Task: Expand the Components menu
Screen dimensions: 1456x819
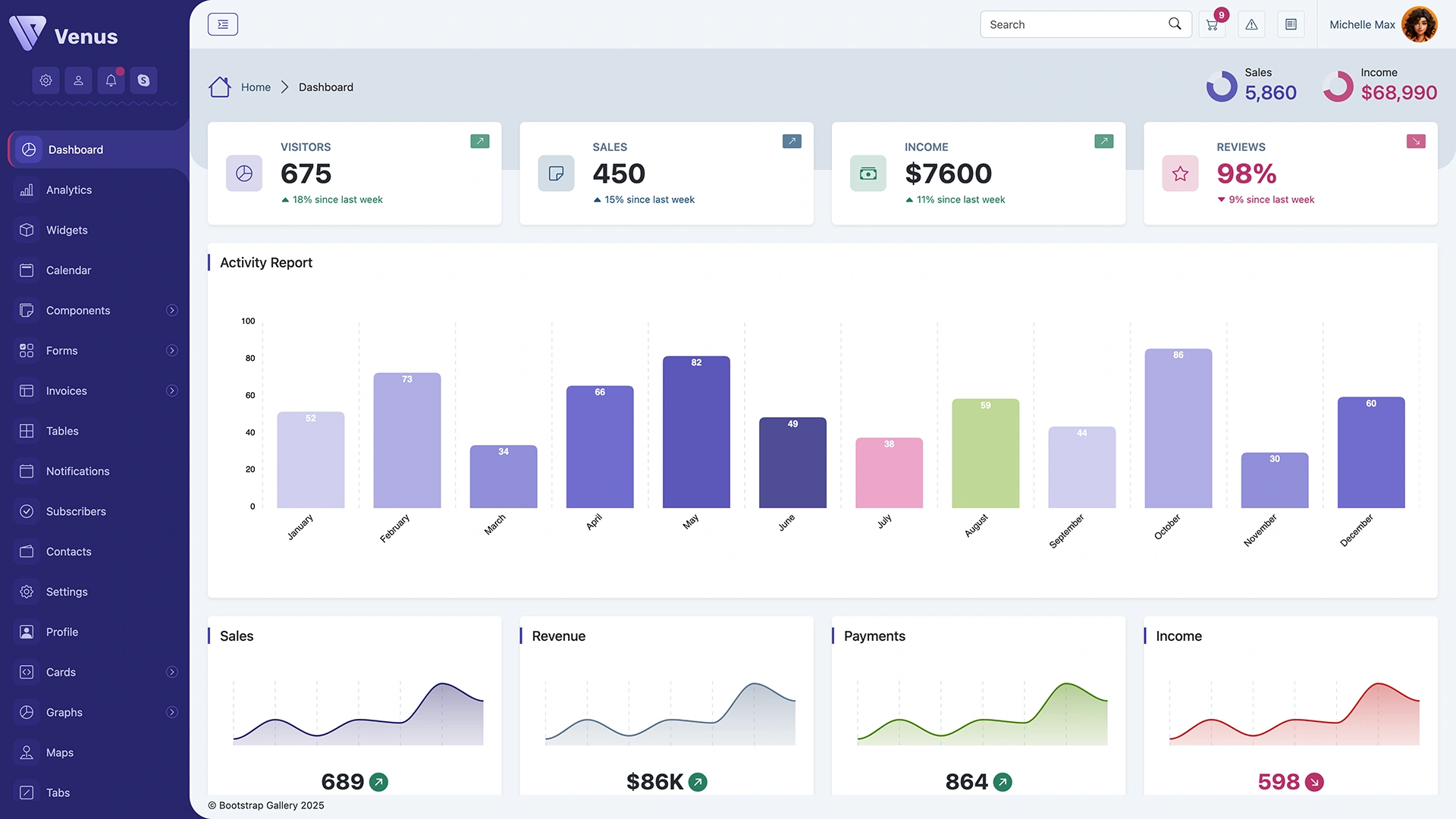Action: coord(172,310)
